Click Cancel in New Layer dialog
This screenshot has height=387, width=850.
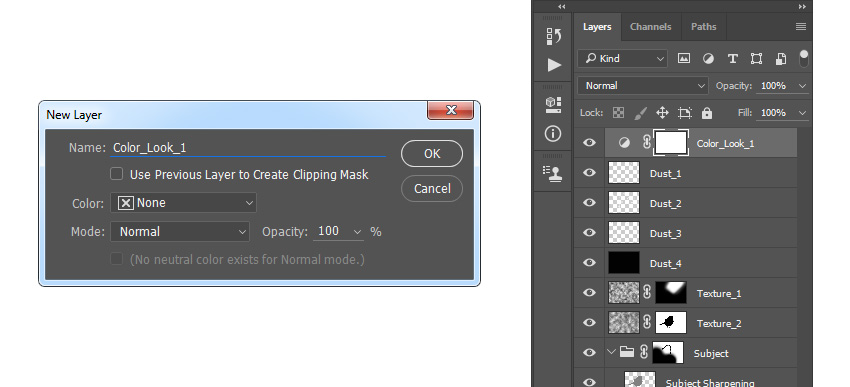(x=432, y=189)
